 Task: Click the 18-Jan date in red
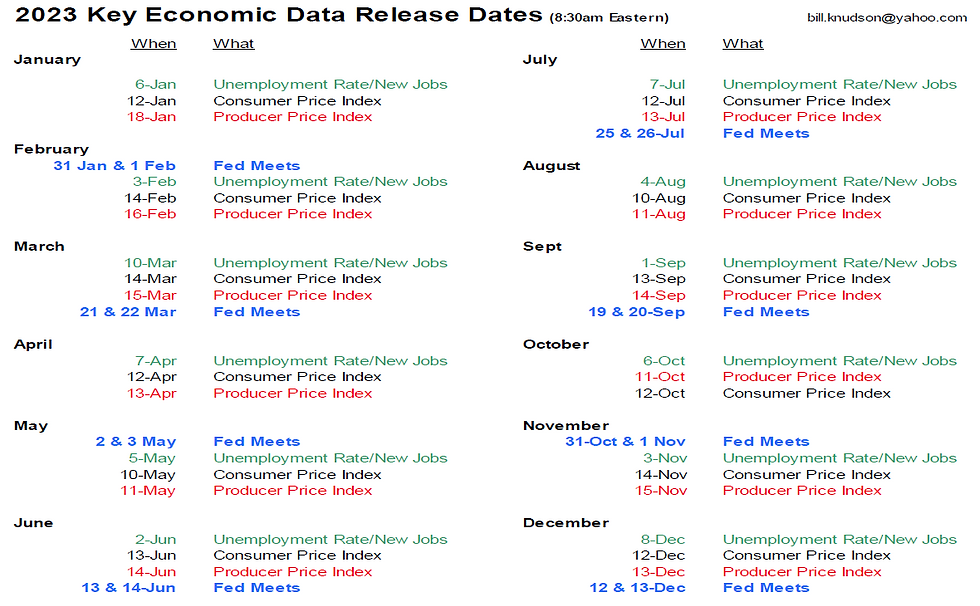pyautogui.click(x=151, y=117)
